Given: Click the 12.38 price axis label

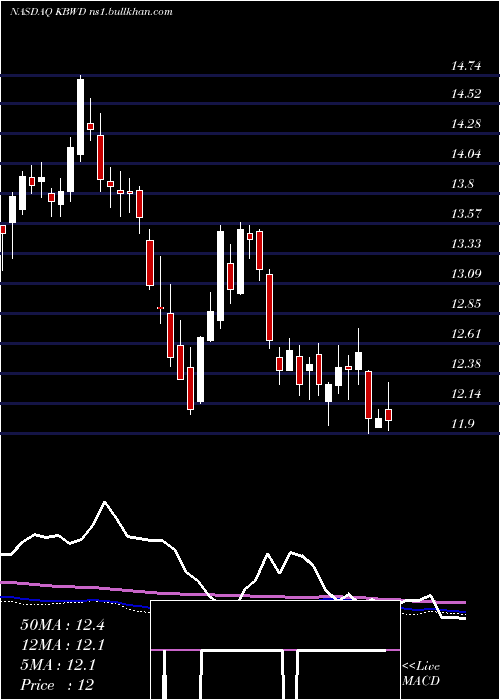Looking at the screenshot, I should click(466, 364).
